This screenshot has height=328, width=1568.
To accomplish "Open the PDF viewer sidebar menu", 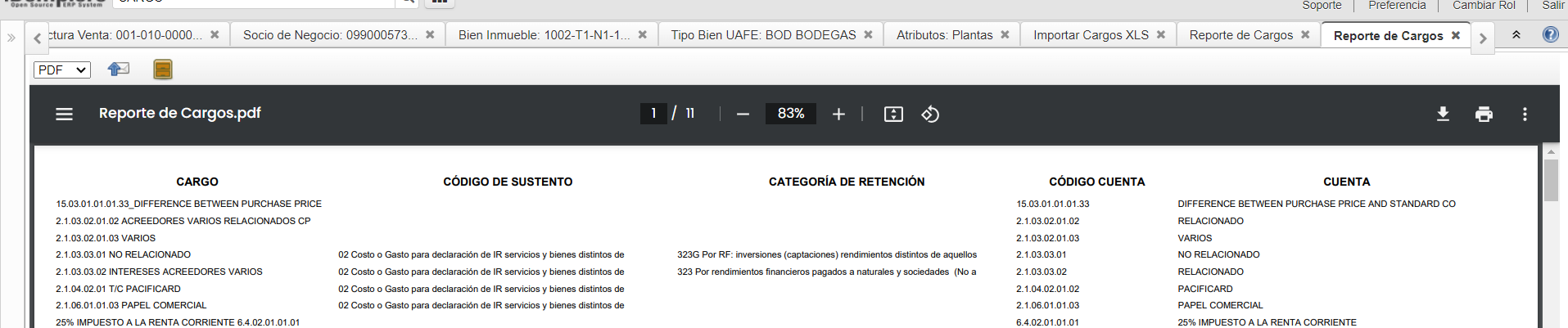I will pos(64,114).
